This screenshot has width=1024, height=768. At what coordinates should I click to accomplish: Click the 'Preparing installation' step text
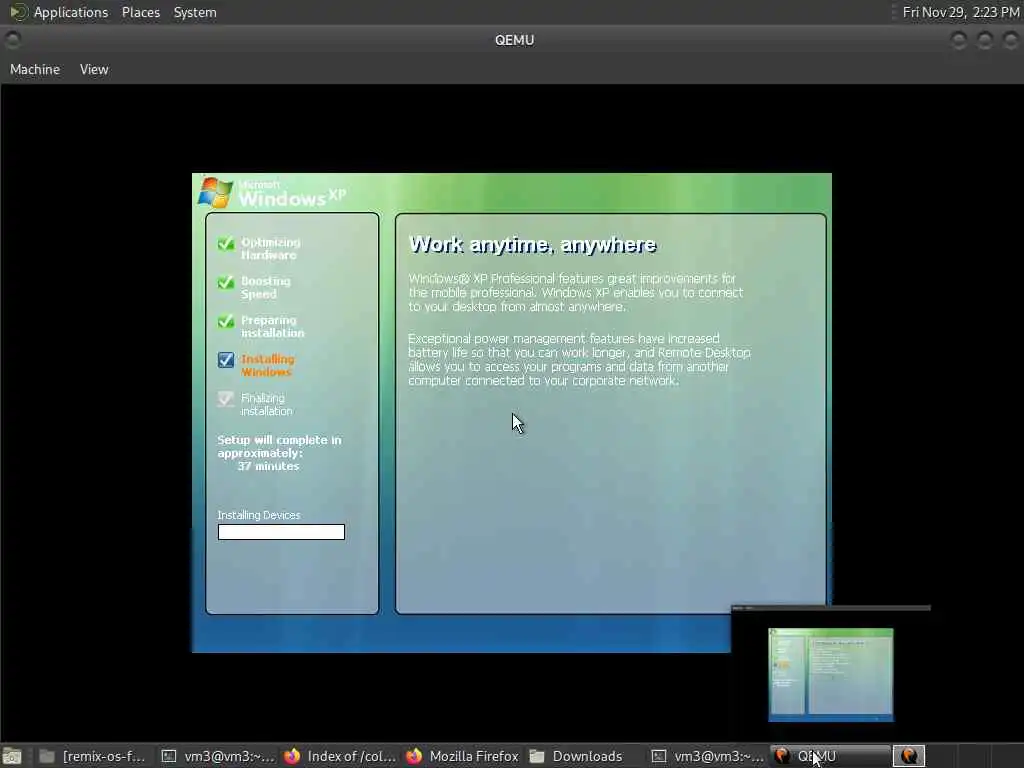pos(272,327)
